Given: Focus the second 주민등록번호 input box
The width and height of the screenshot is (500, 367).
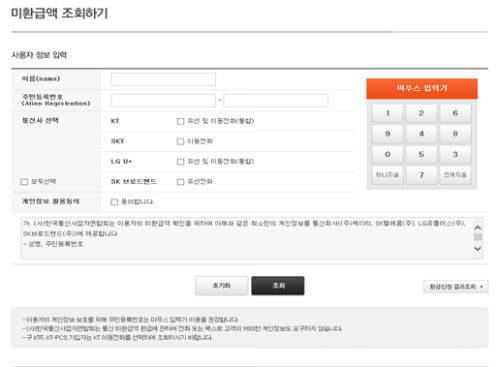Looking at the screenshot, I should (x=276, y=100).
